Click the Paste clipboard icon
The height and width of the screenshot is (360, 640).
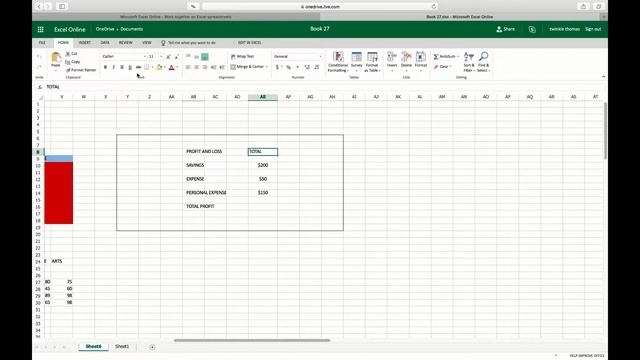pyautogui.click(x=56, y=57)
